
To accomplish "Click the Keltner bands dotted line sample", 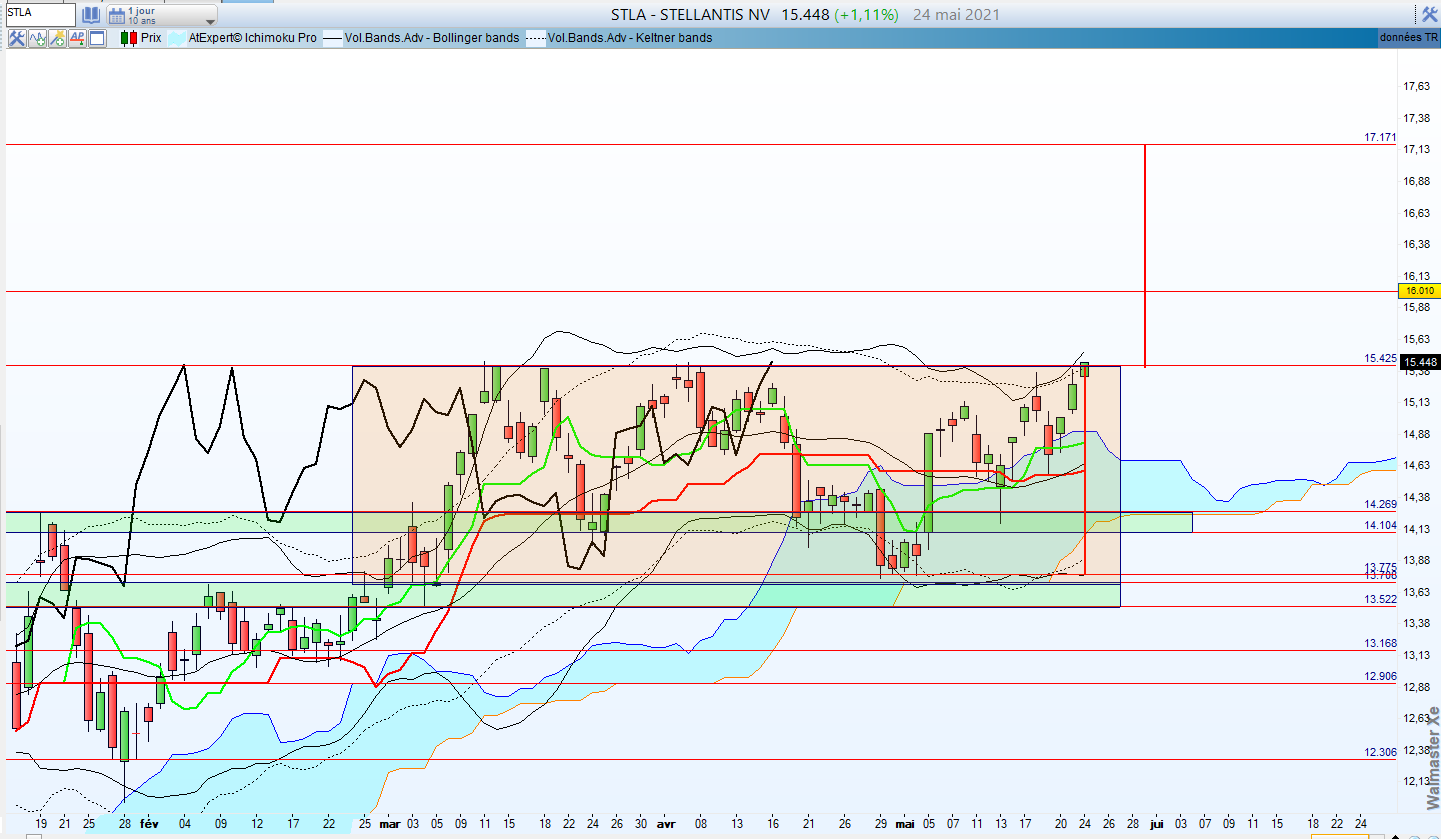I will coord(536,38).
